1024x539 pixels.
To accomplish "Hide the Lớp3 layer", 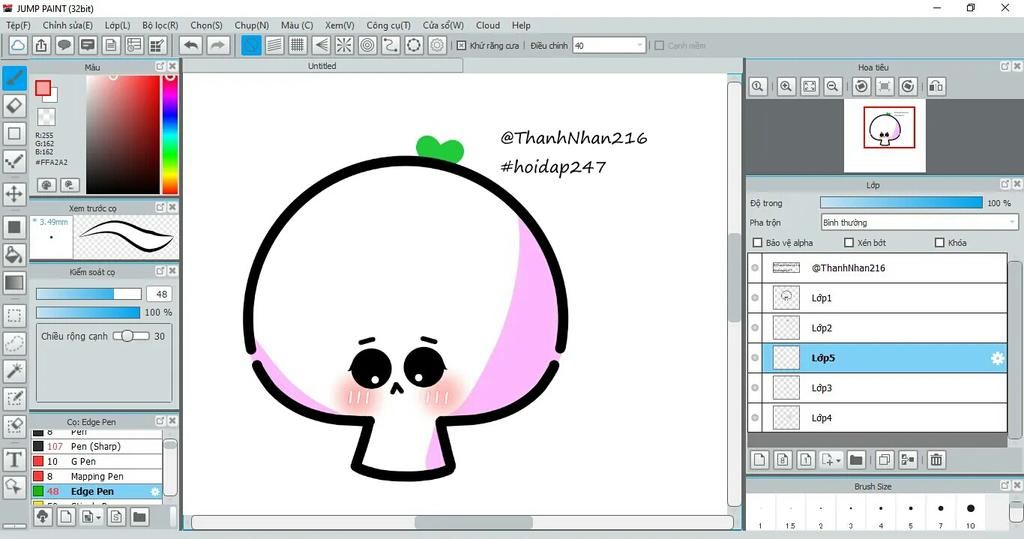I will 755,388.
